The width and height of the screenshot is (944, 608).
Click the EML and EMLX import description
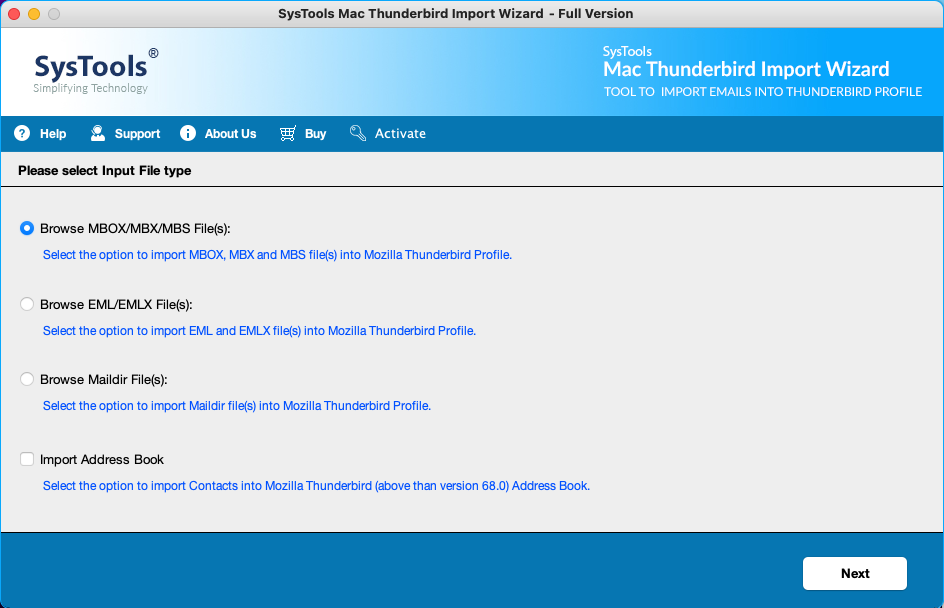[x=259, y=330]
